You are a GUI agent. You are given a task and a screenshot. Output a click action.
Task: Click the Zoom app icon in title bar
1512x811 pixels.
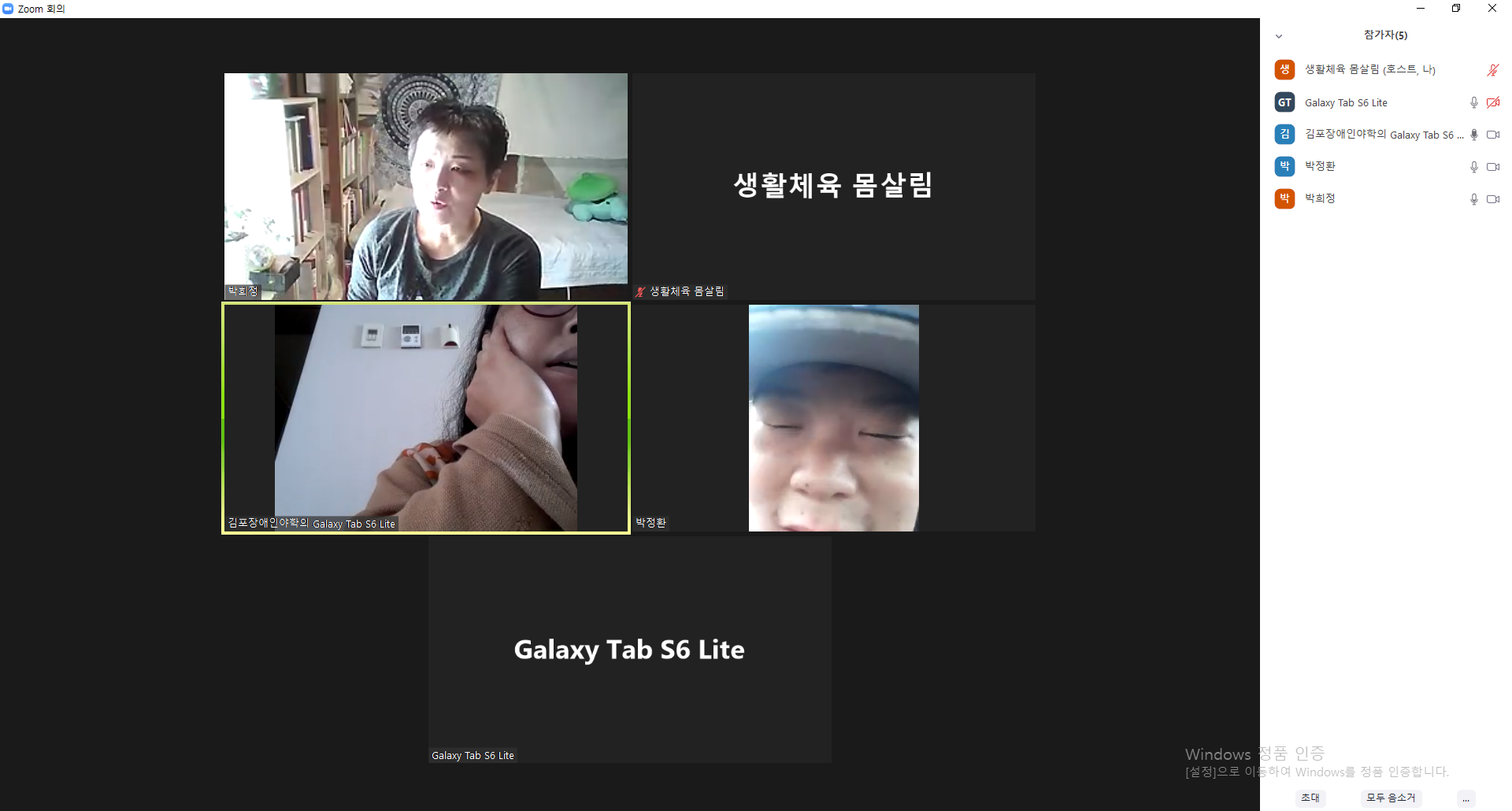(x=8, y=9)
